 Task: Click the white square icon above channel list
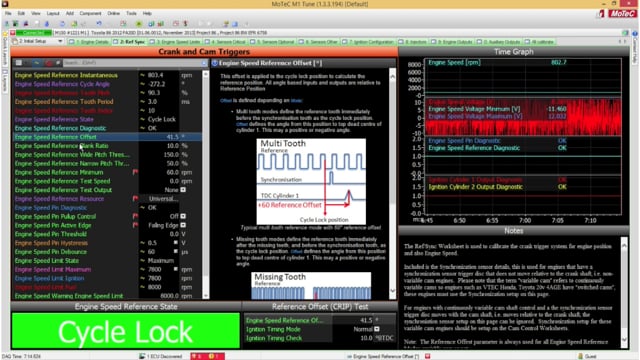pyautogui.click(x=19, y=63)
